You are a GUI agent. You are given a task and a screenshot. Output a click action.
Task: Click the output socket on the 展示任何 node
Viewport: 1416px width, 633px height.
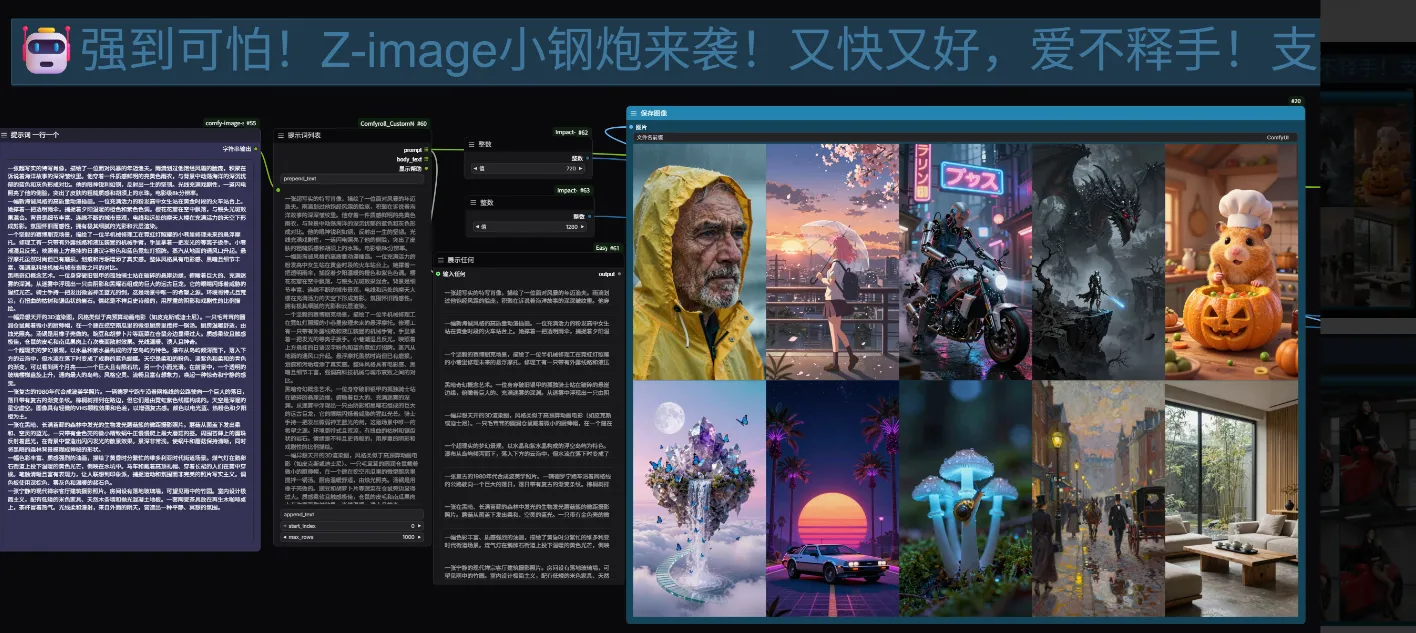(619, 274)
